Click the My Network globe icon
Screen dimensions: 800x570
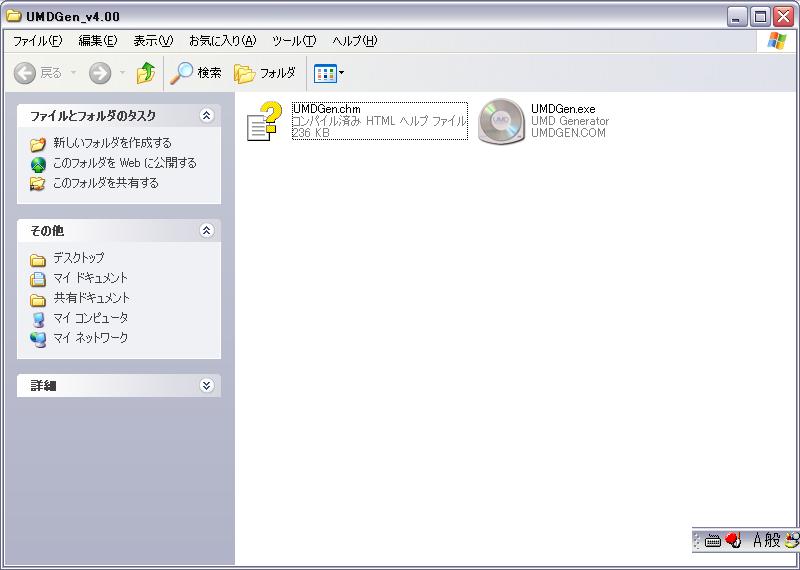pos(38,339)
